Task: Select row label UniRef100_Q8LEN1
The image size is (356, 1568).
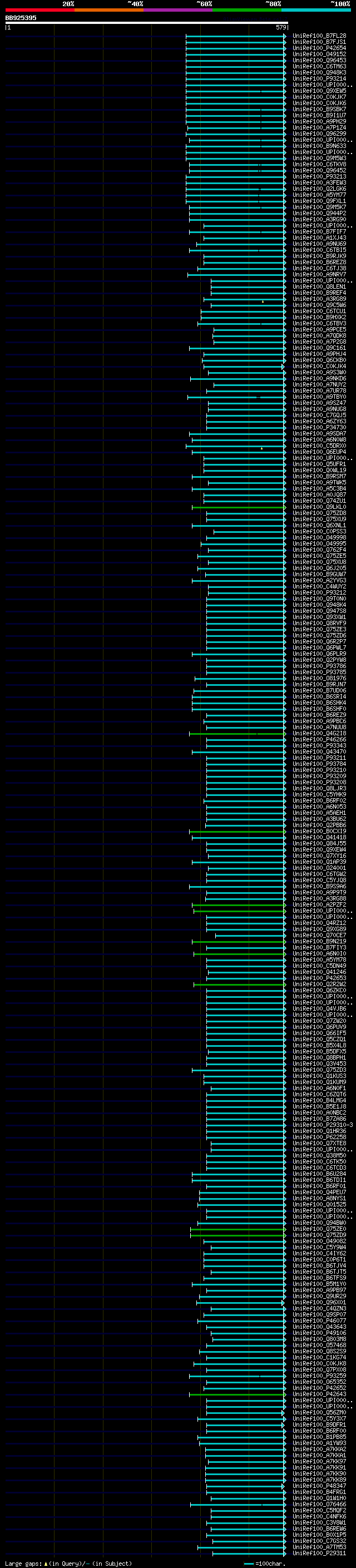Action: click(x=319, y=286)
